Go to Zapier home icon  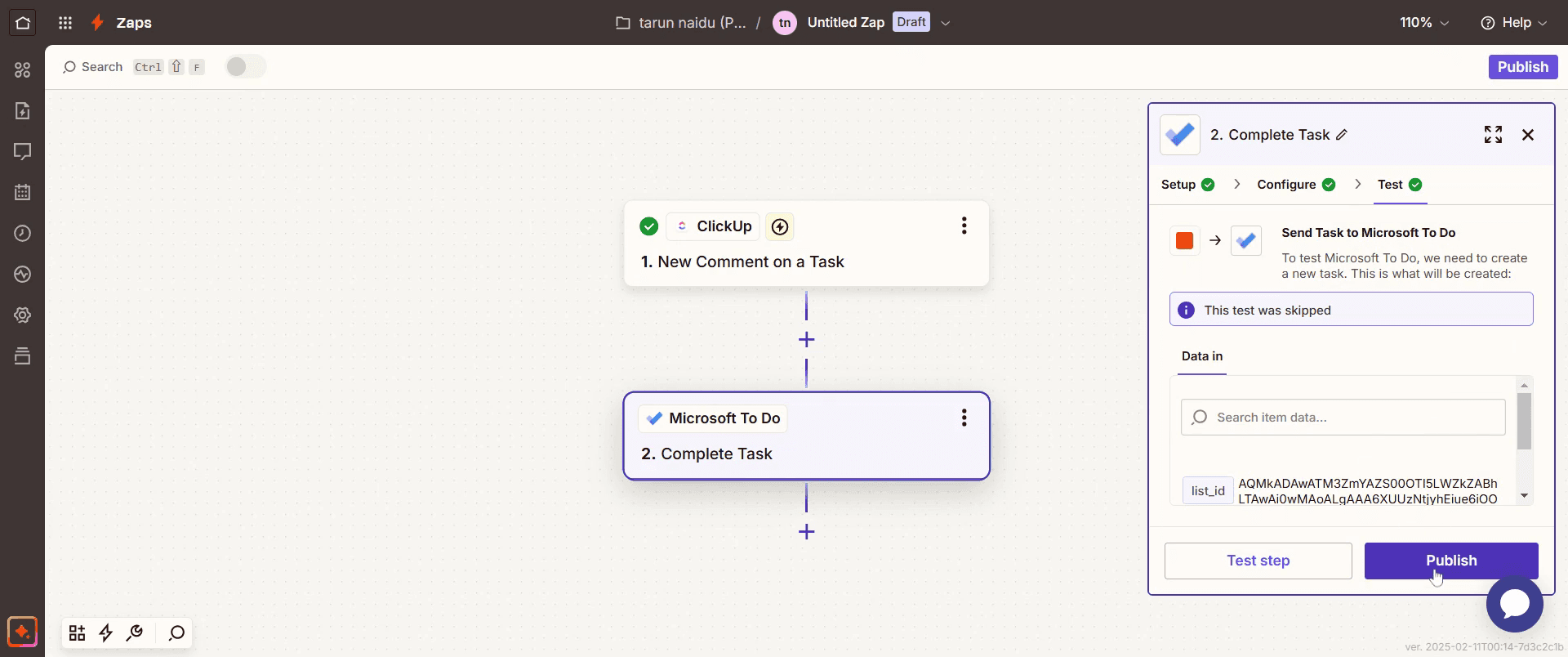click(x=23, y=22)
